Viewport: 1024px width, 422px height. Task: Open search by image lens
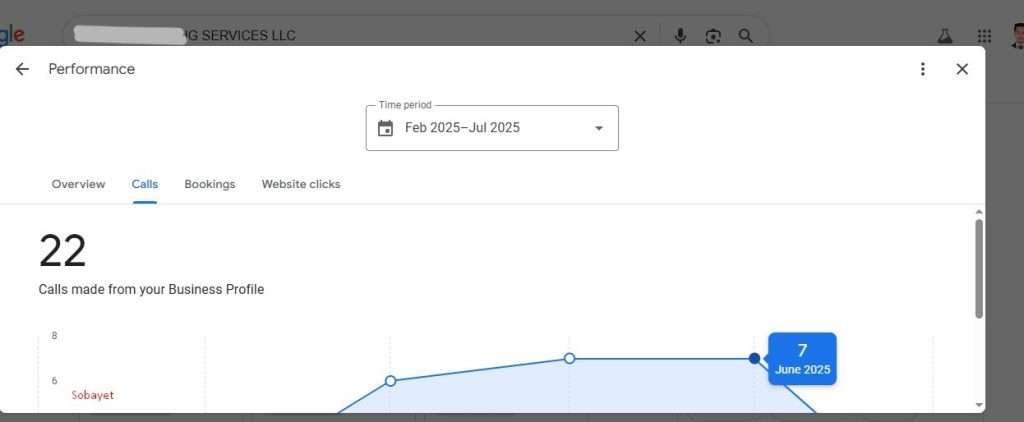pos(713,36)
